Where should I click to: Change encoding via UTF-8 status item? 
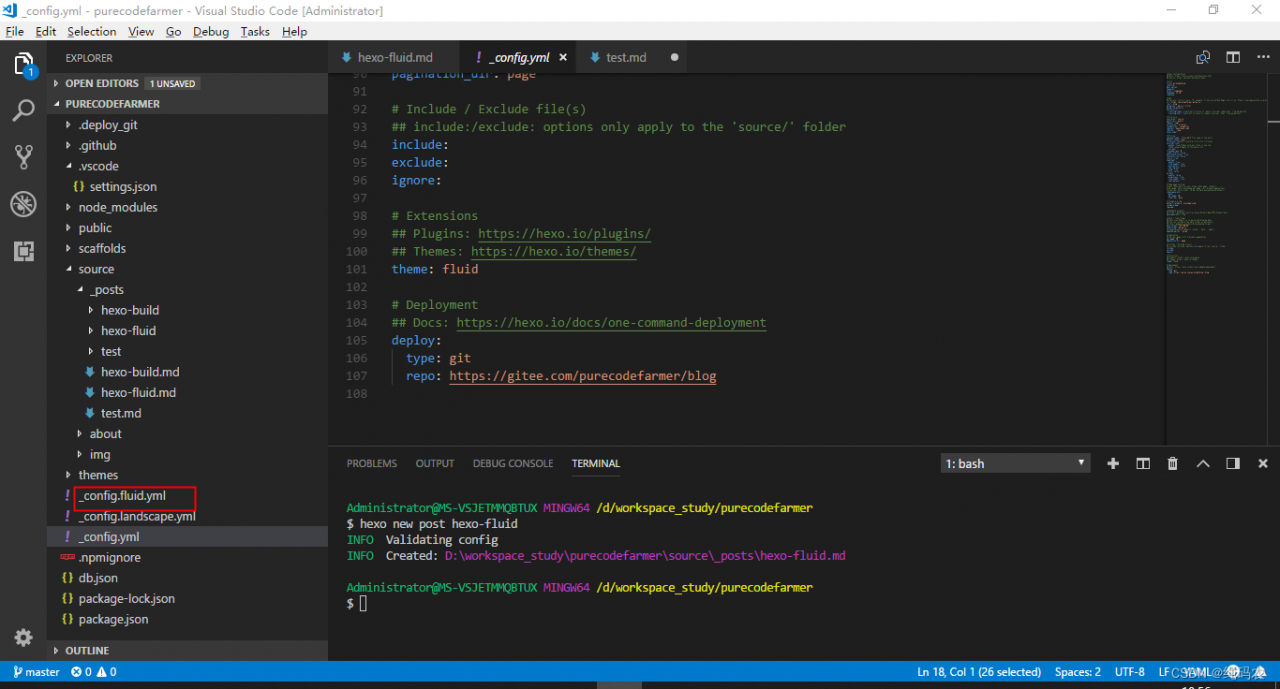pos(1129,672)
